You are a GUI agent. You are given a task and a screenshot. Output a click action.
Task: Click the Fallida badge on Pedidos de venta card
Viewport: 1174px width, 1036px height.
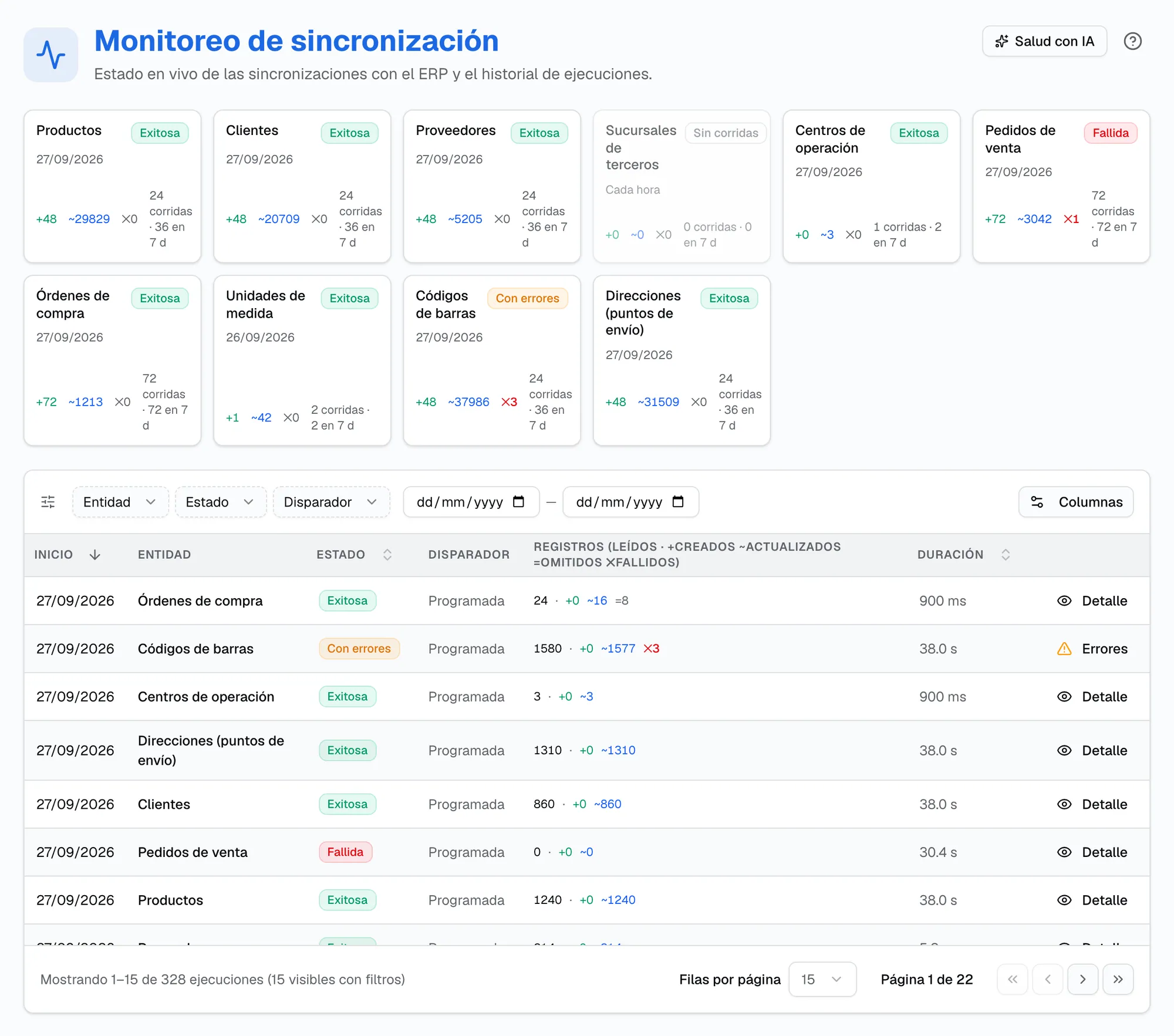coord(1111,133)
